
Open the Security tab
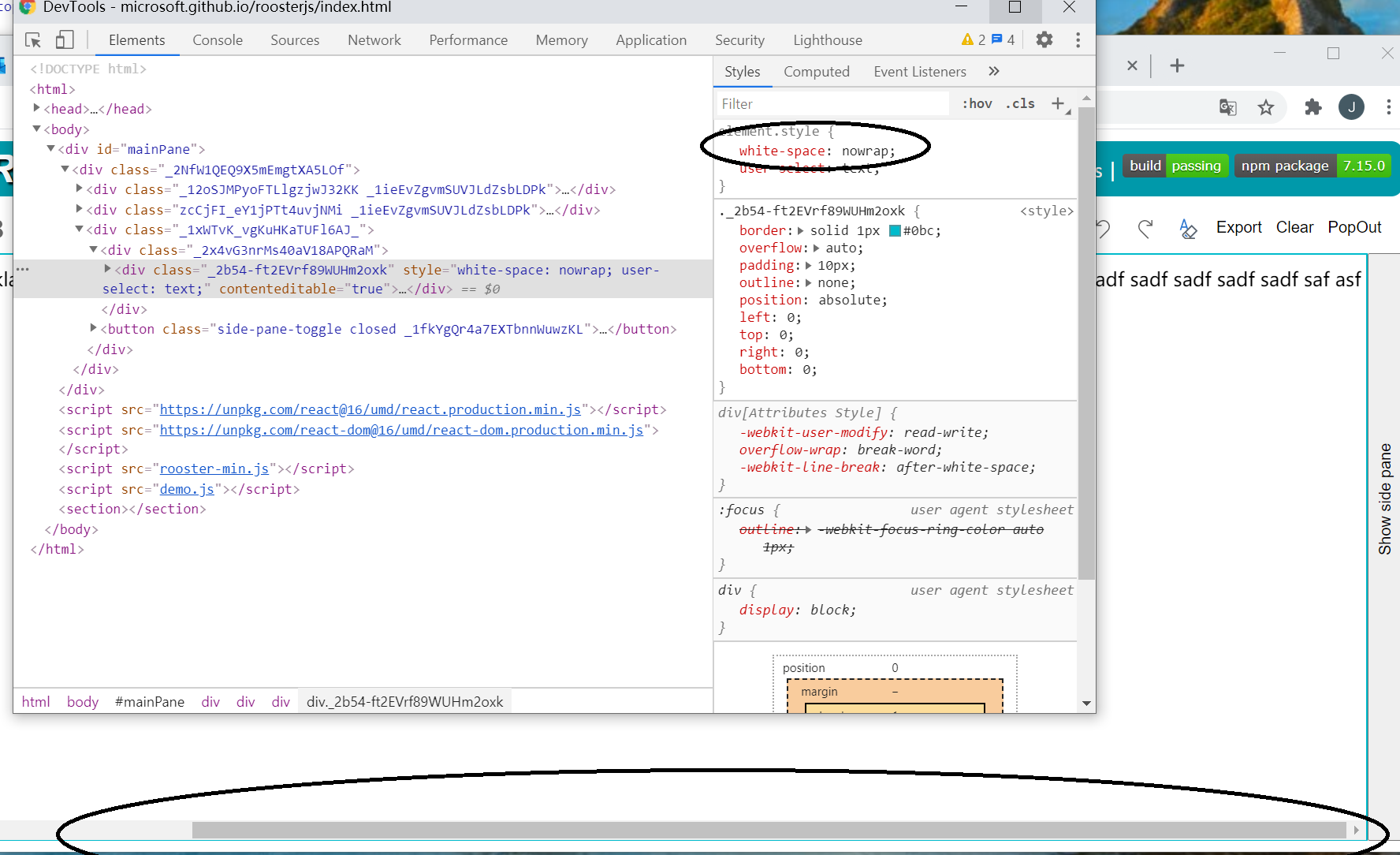[739, 40]
